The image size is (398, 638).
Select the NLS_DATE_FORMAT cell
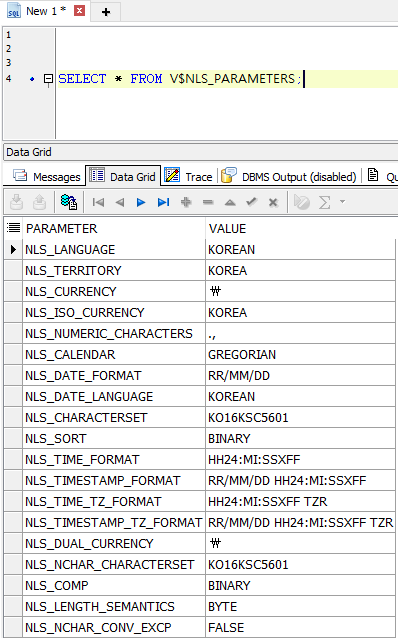point(114,376)
